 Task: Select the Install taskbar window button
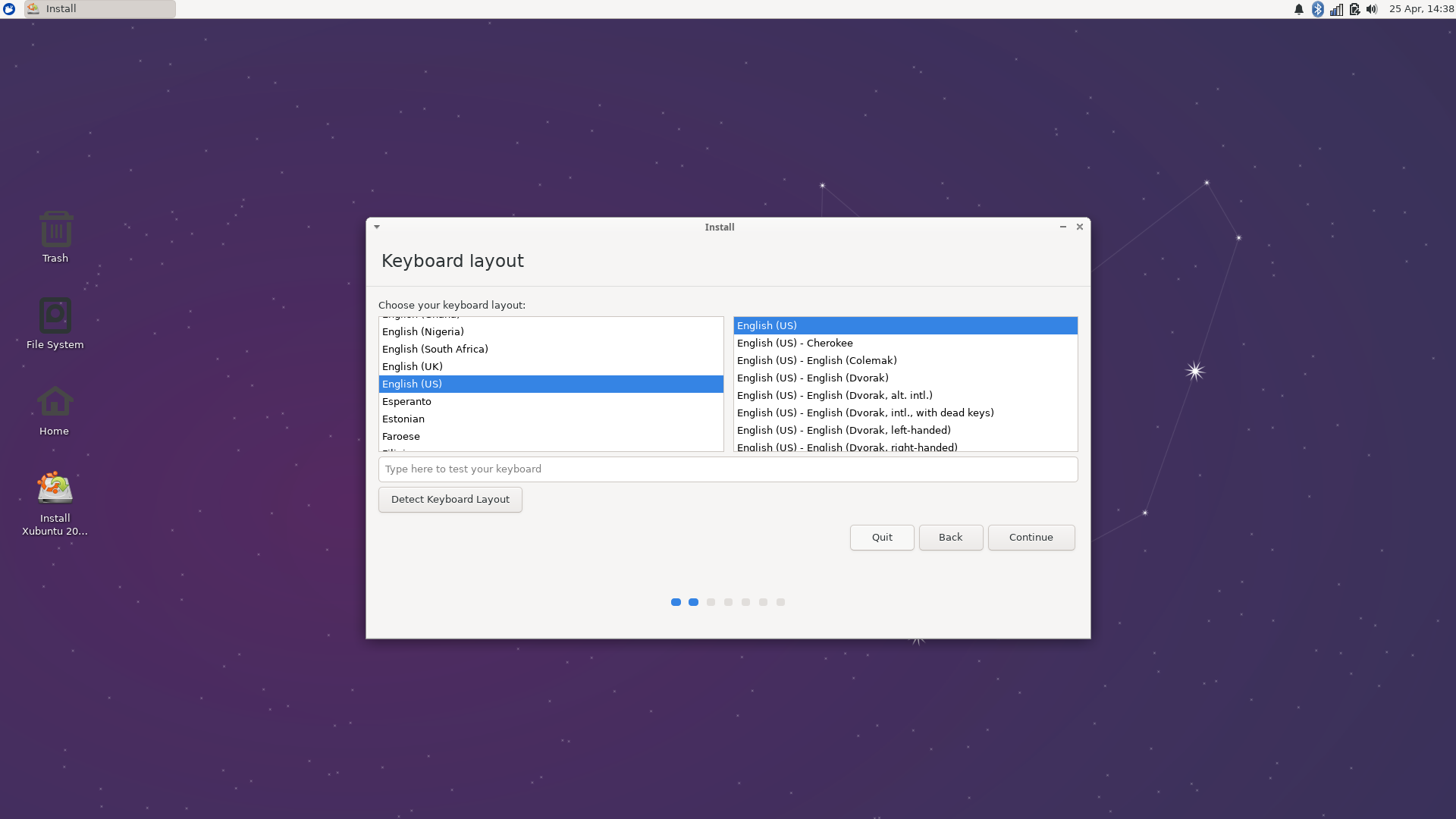click(99, 9)
